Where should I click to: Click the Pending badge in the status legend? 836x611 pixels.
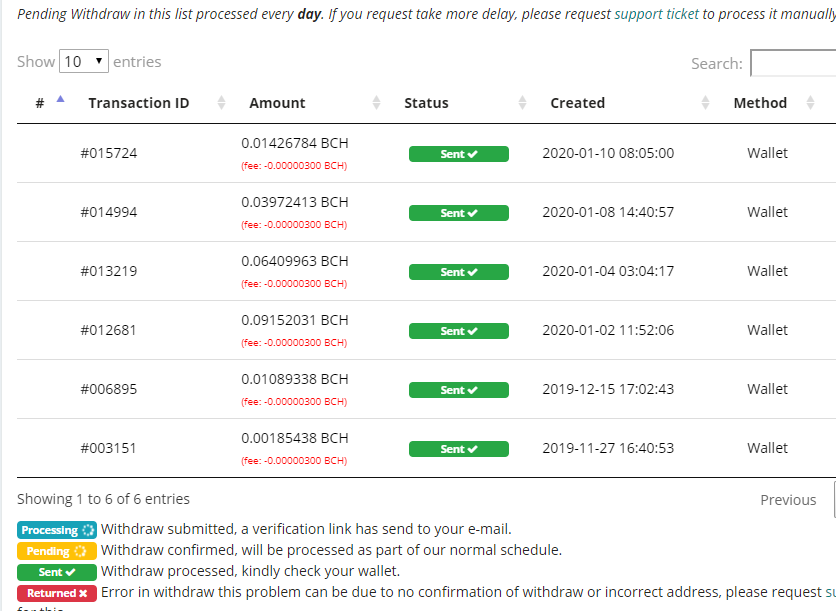56,551
